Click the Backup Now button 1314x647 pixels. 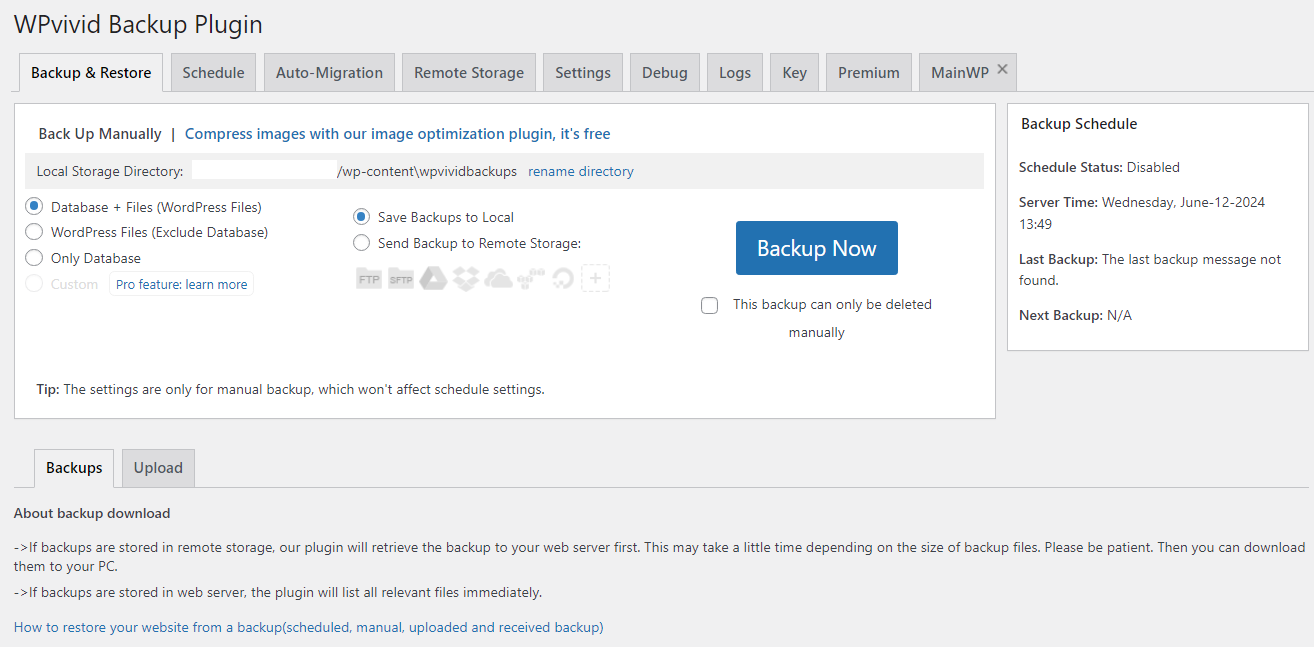tap(817, 248)
